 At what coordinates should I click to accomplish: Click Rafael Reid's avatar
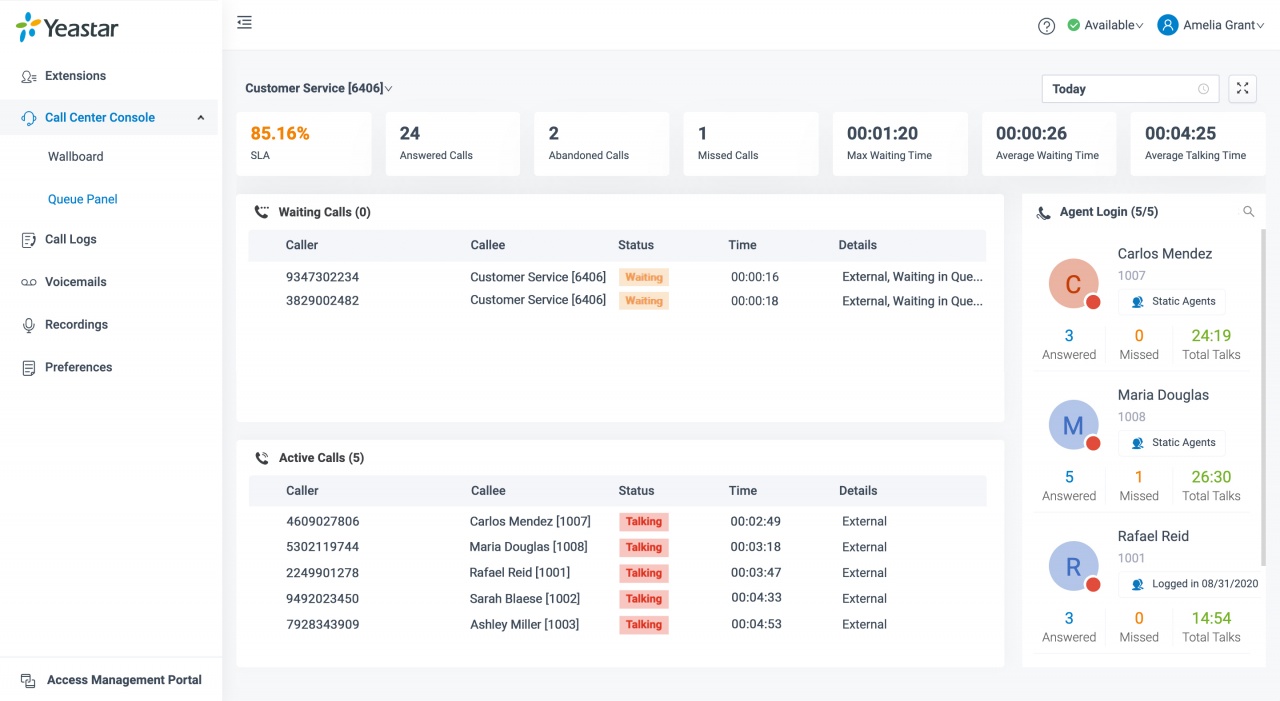click(x=1073, y=567)
